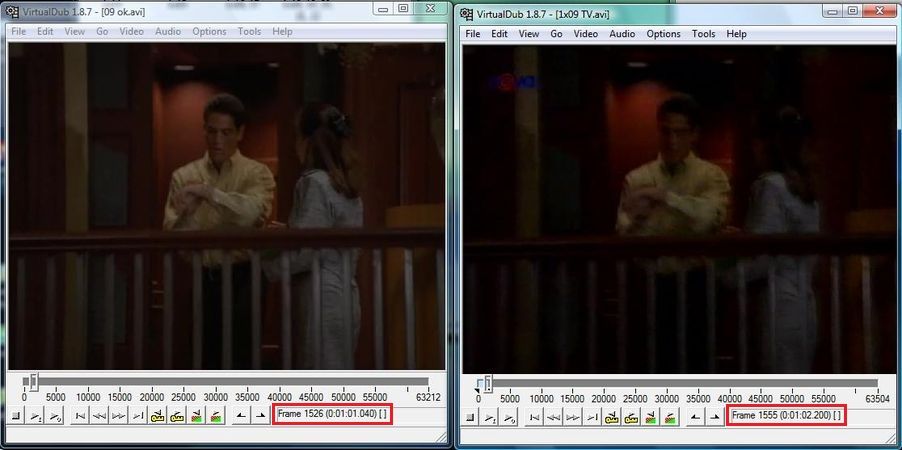Click VirtualDub gear icon in 09 ok.avi title bar
This screenshot has width=902, height=450.
coord(12,13)
